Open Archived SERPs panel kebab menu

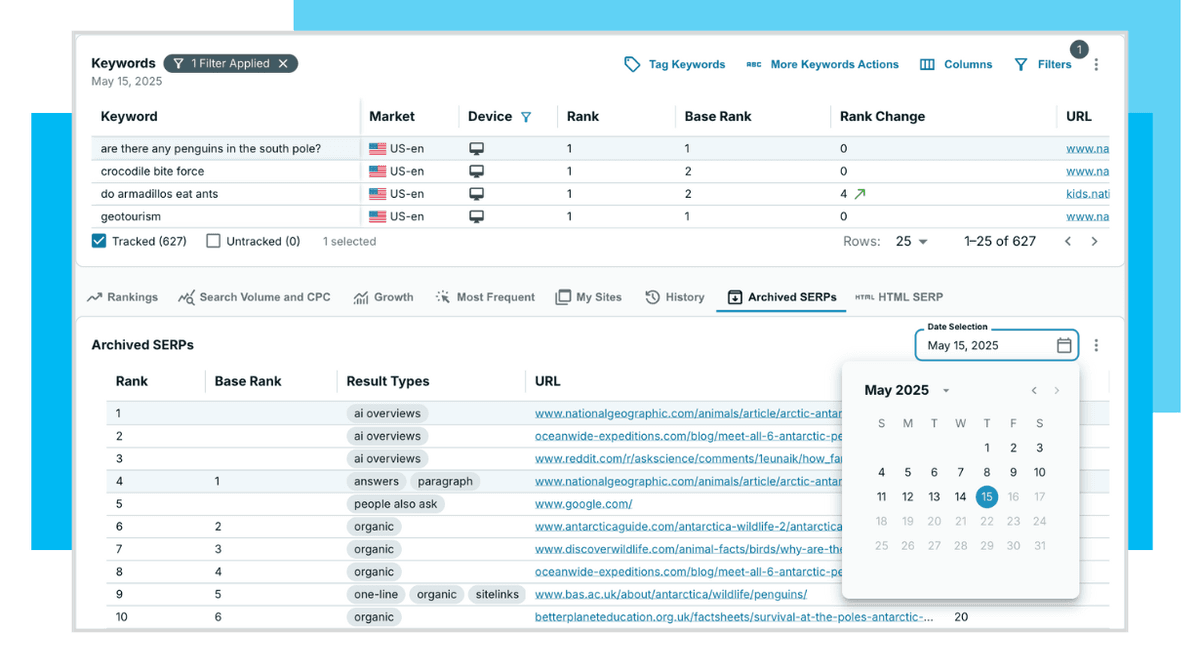[x=1096, y=346]
